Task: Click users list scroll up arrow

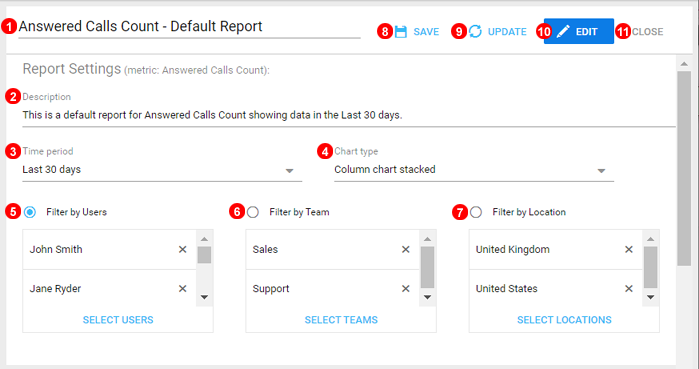Action: [x=204, y=239]
